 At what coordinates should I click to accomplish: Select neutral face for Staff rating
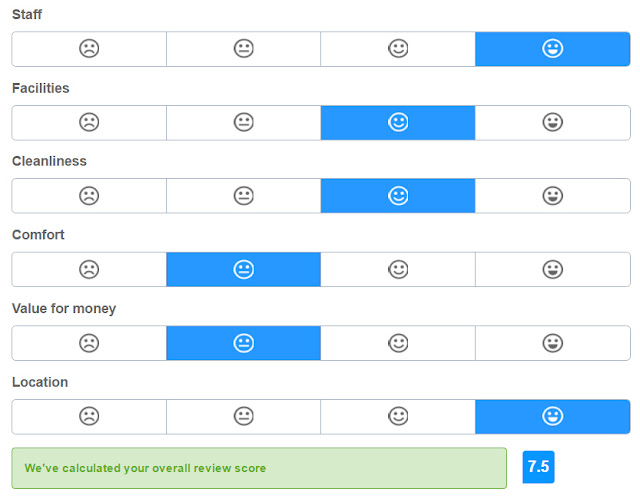pos(244,49)
